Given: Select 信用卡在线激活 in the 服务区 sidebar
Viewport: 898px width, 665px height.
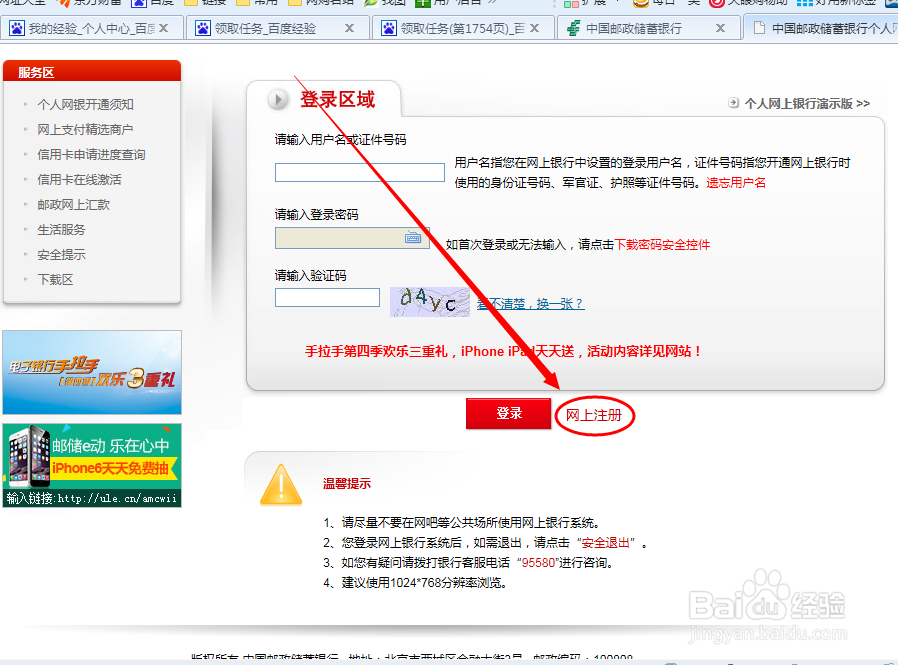Looking at the screenshot, I should (x=77, y=179).
